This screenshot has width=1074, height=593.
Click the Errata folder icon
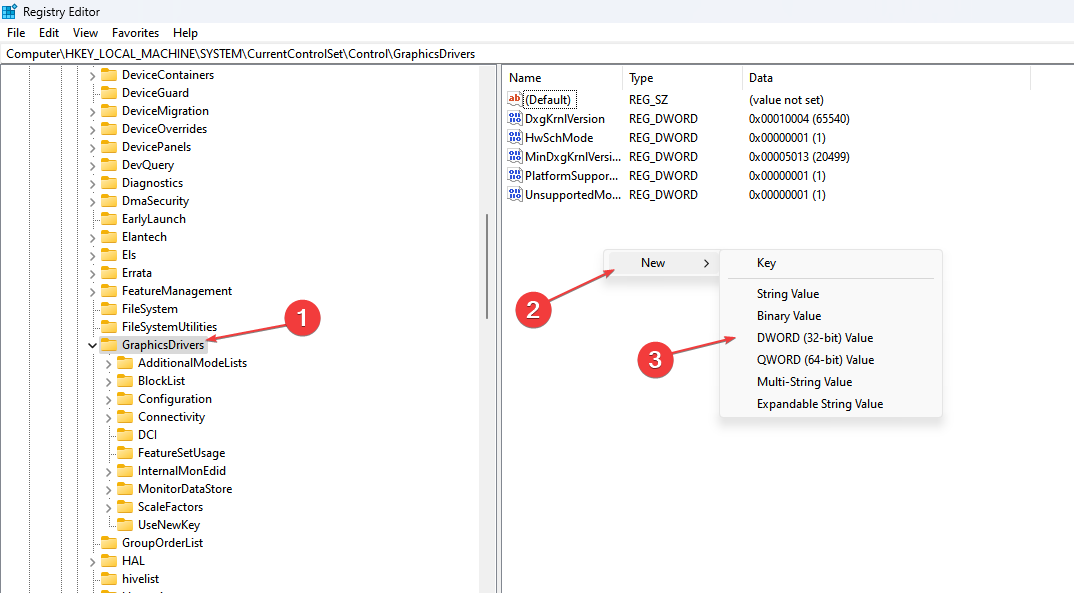point(109,273)
